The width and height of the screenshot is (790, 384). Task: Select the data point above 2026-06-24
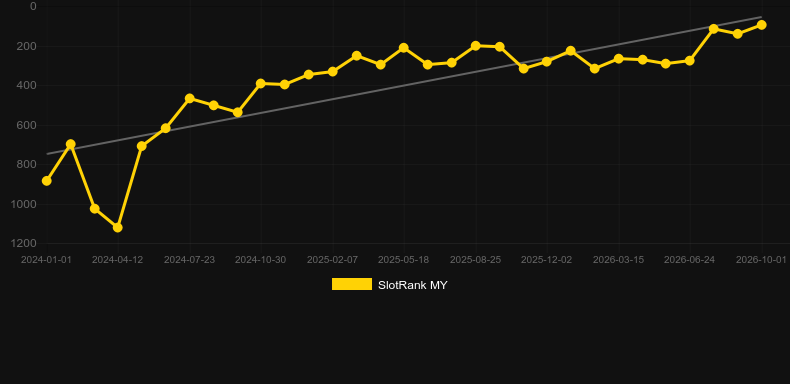pyautogui.click(x=690, y=60)
